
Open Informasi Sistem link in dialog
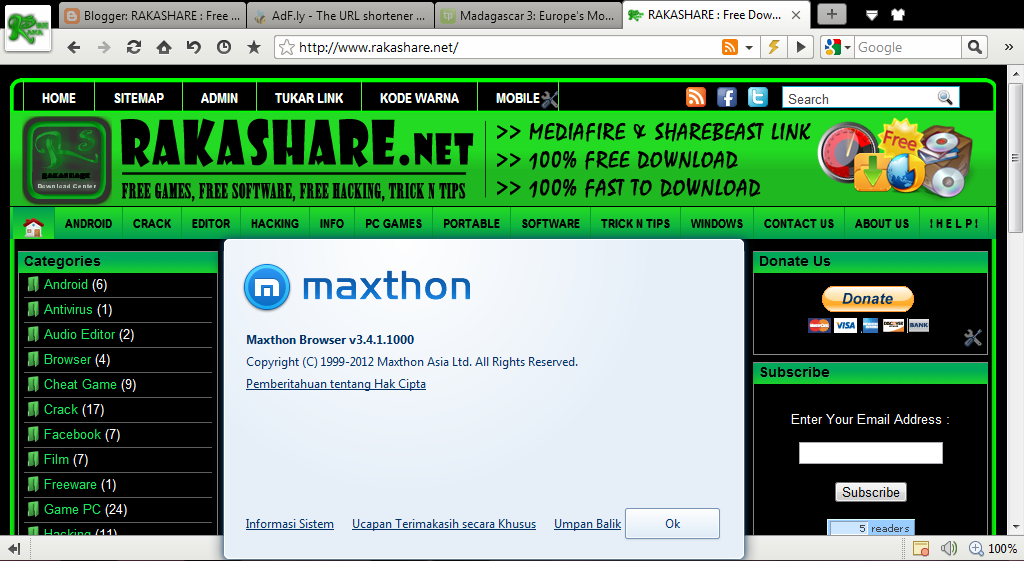[x=289, y=524]
